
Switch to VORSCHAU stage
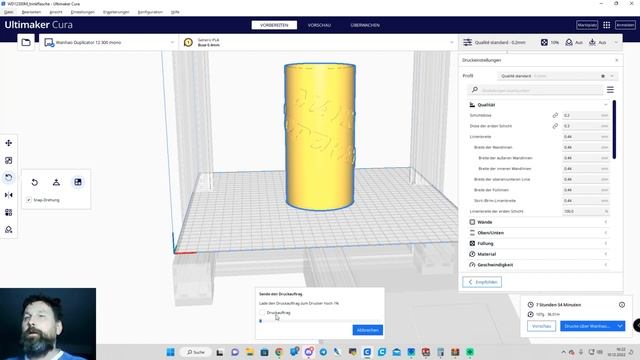click(319, 25)
